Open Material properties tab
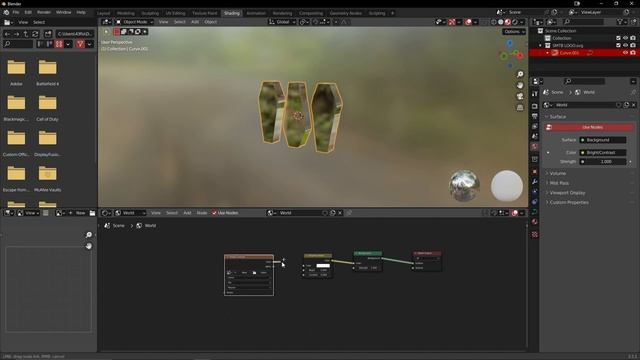Screen dimensions: 640x360 click(535, 222)
